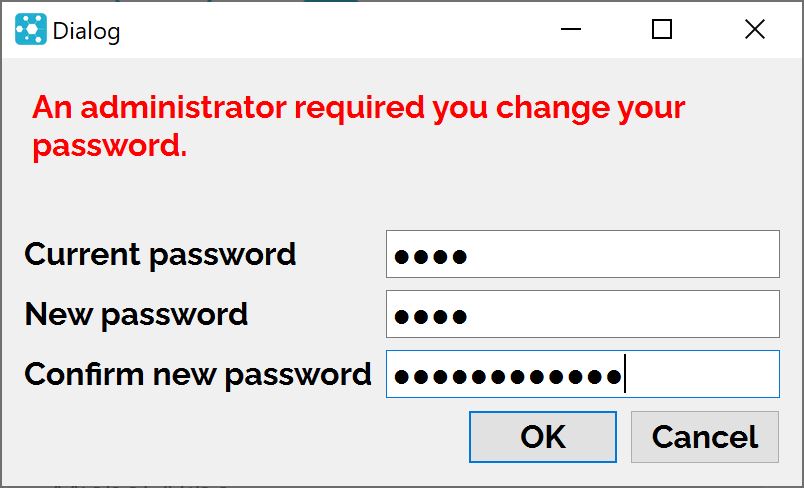Image resolution: width=804 pixels, height=488 pixels.
Task: Click the 'Current password' label
Action: [160, 255]
